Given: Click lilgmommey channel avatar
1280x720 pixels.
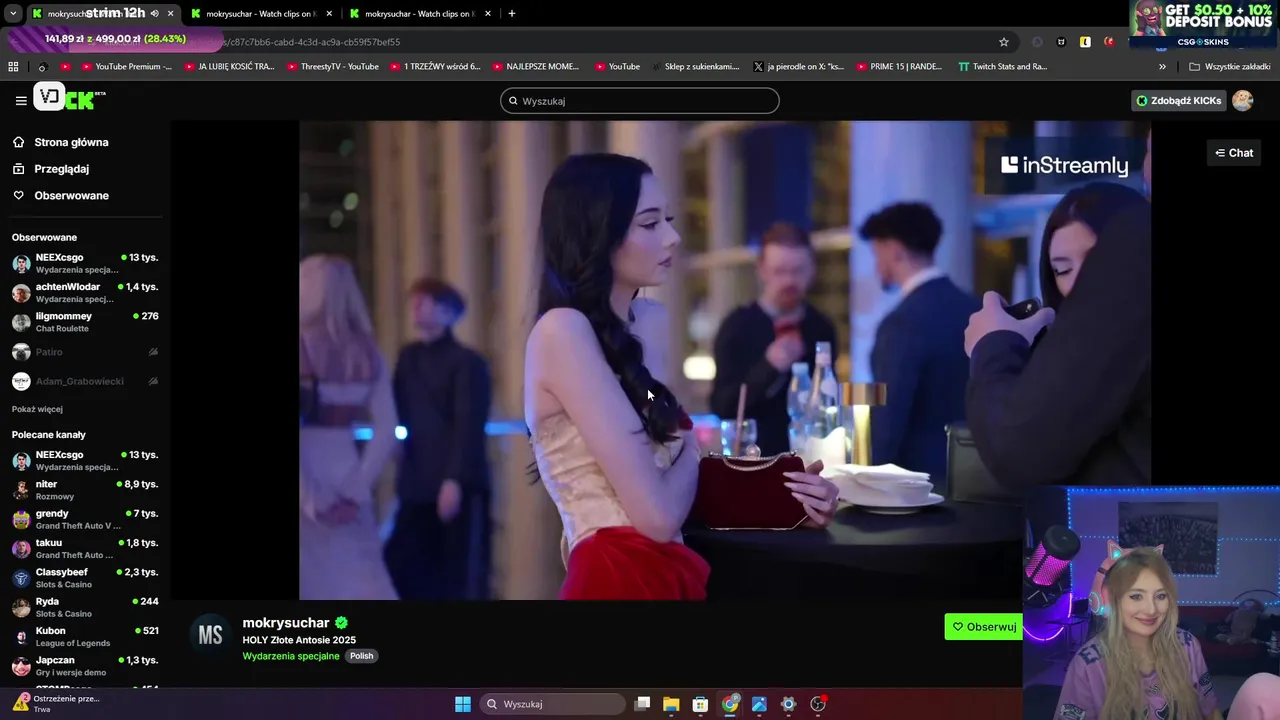Looking at the screenshot, I should [x=21, y=322].
